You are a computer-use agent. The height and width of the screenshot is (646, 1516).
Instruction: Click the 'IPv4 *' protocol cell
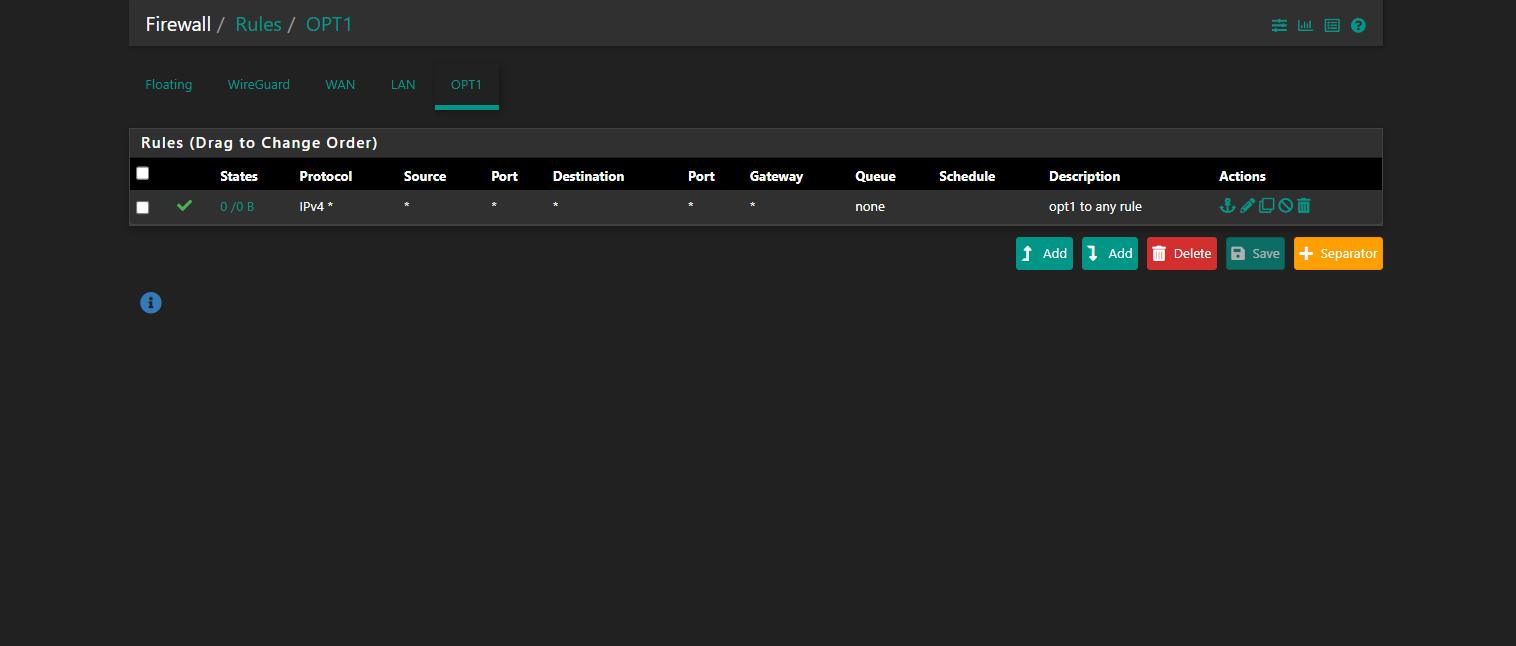coord(316,207)
